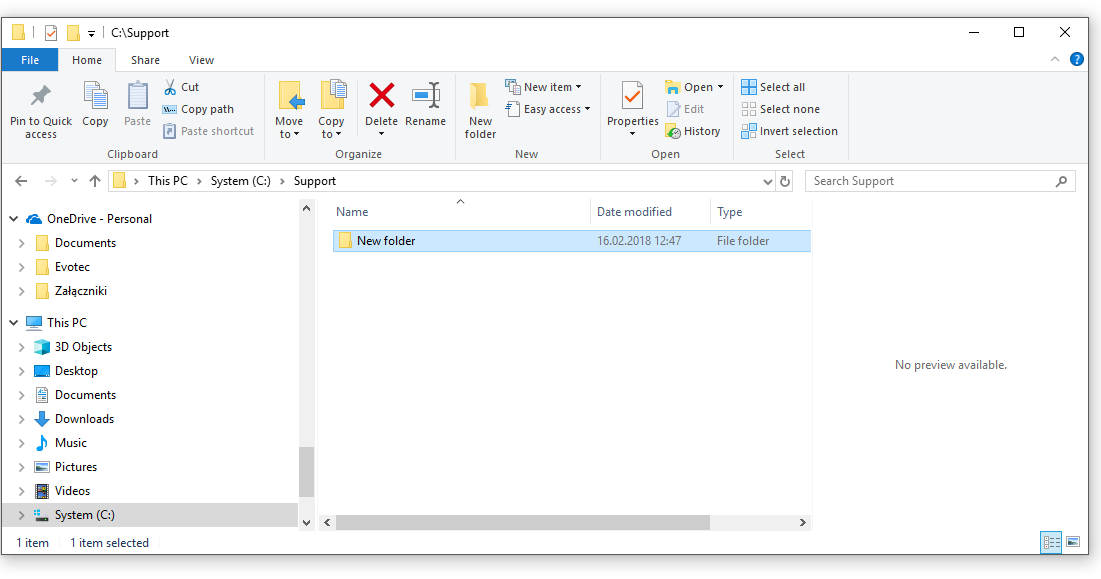Click the Pin to Quick access icon

[41, 97]
